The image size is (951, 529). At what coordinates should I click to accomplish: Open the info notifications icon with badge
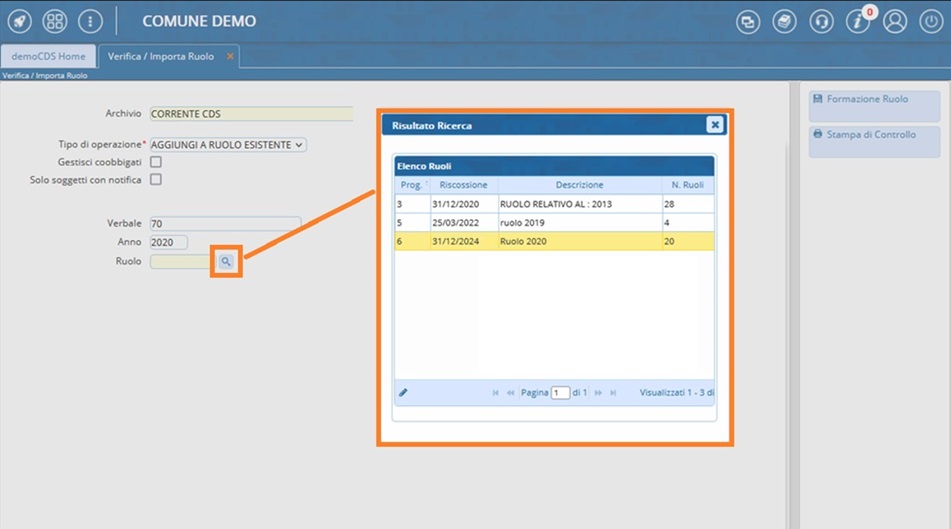[857, 21]
